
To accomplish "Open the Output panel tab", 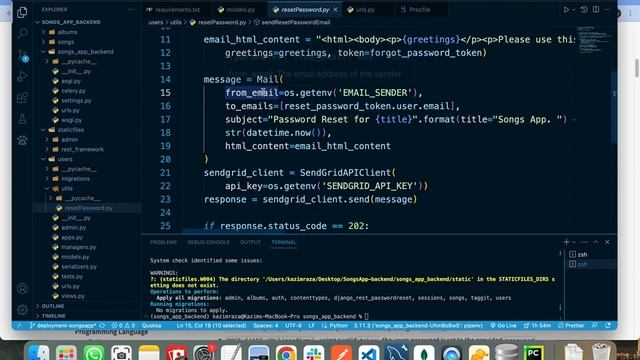I will (250, 242).
